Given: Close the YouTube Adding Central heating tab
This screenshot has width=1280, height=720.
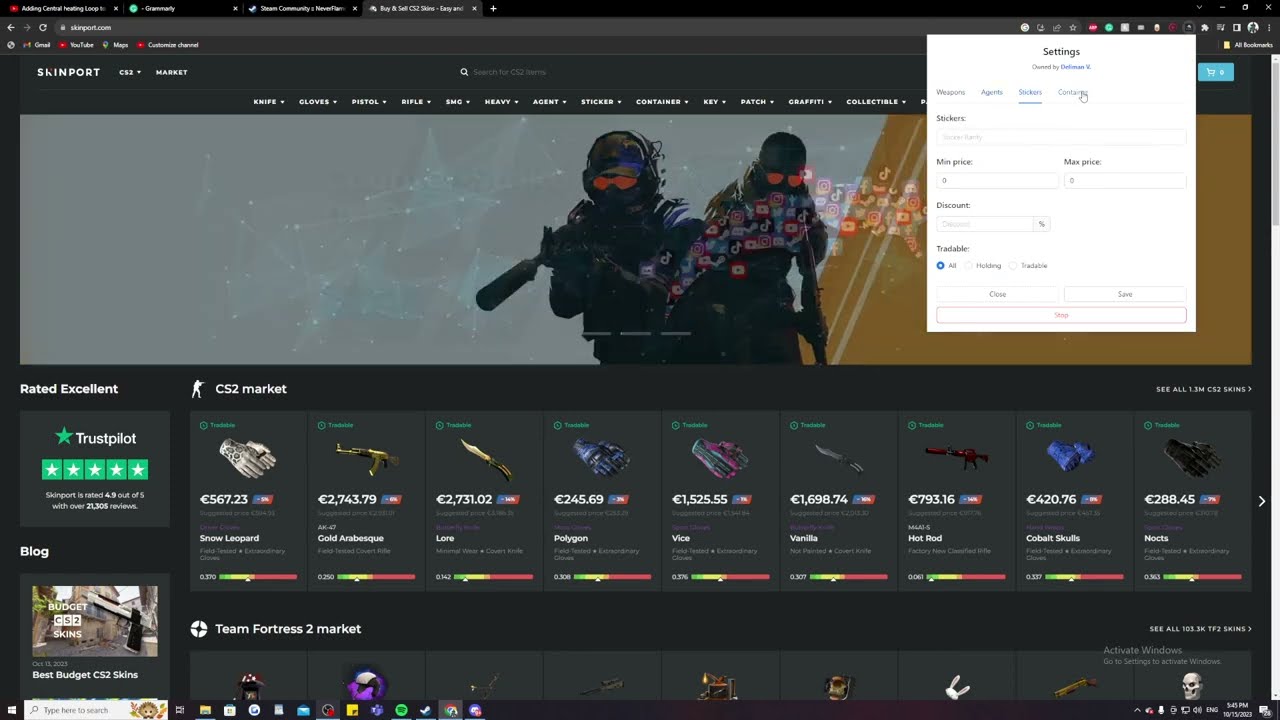Looking at the screenshot, I should click(x=117, y=8).
